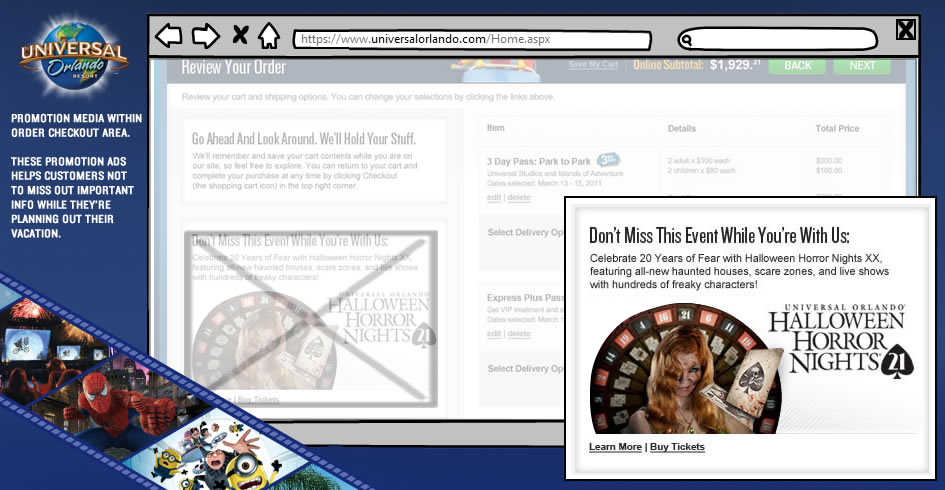The image size is (945, 490).
Task: Click the Total Price column header
Action: point(837,128)
